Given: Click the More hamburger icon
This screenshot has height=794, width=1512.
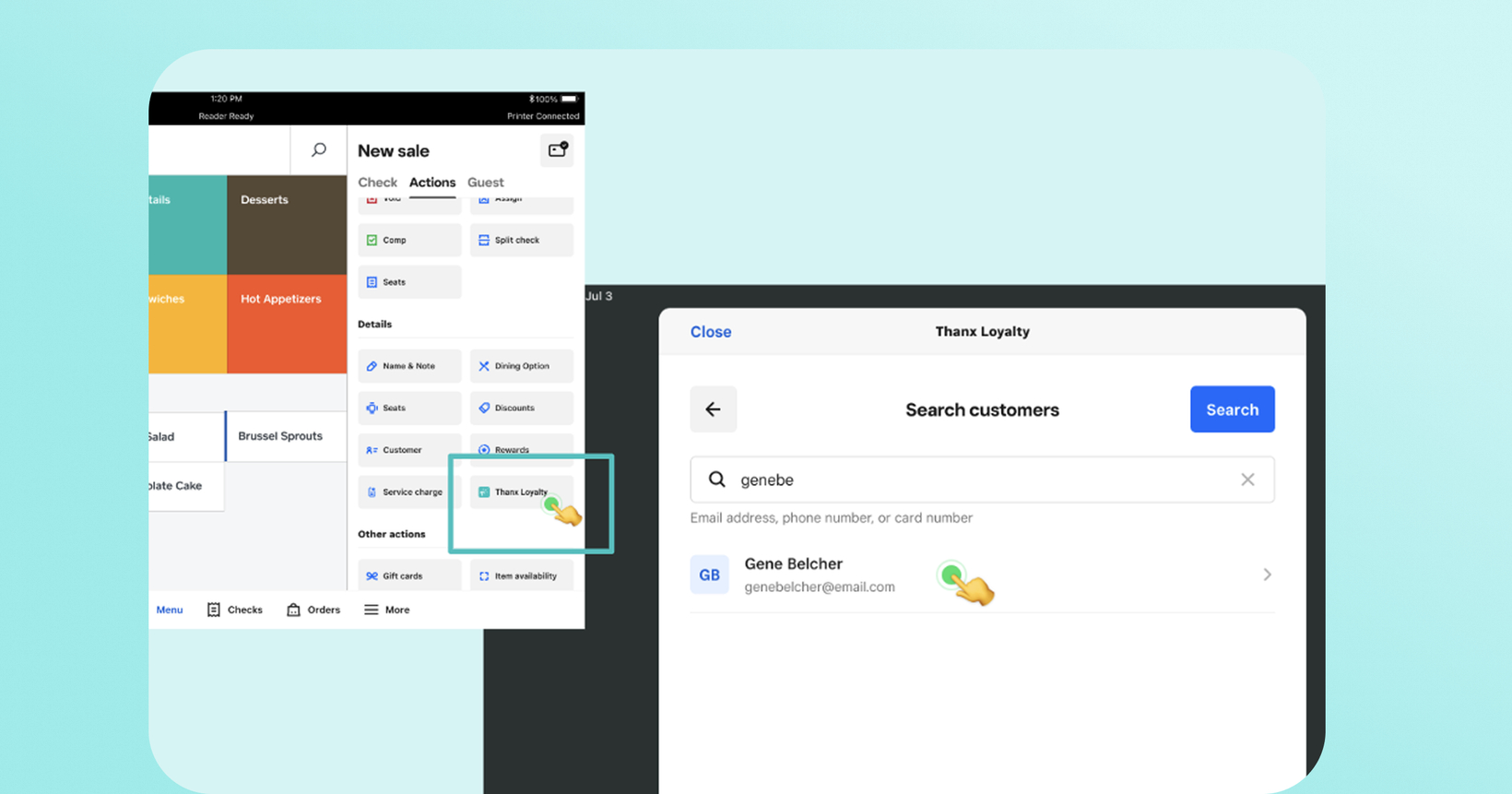Looking at the screenshot, I should coord(371,610).
